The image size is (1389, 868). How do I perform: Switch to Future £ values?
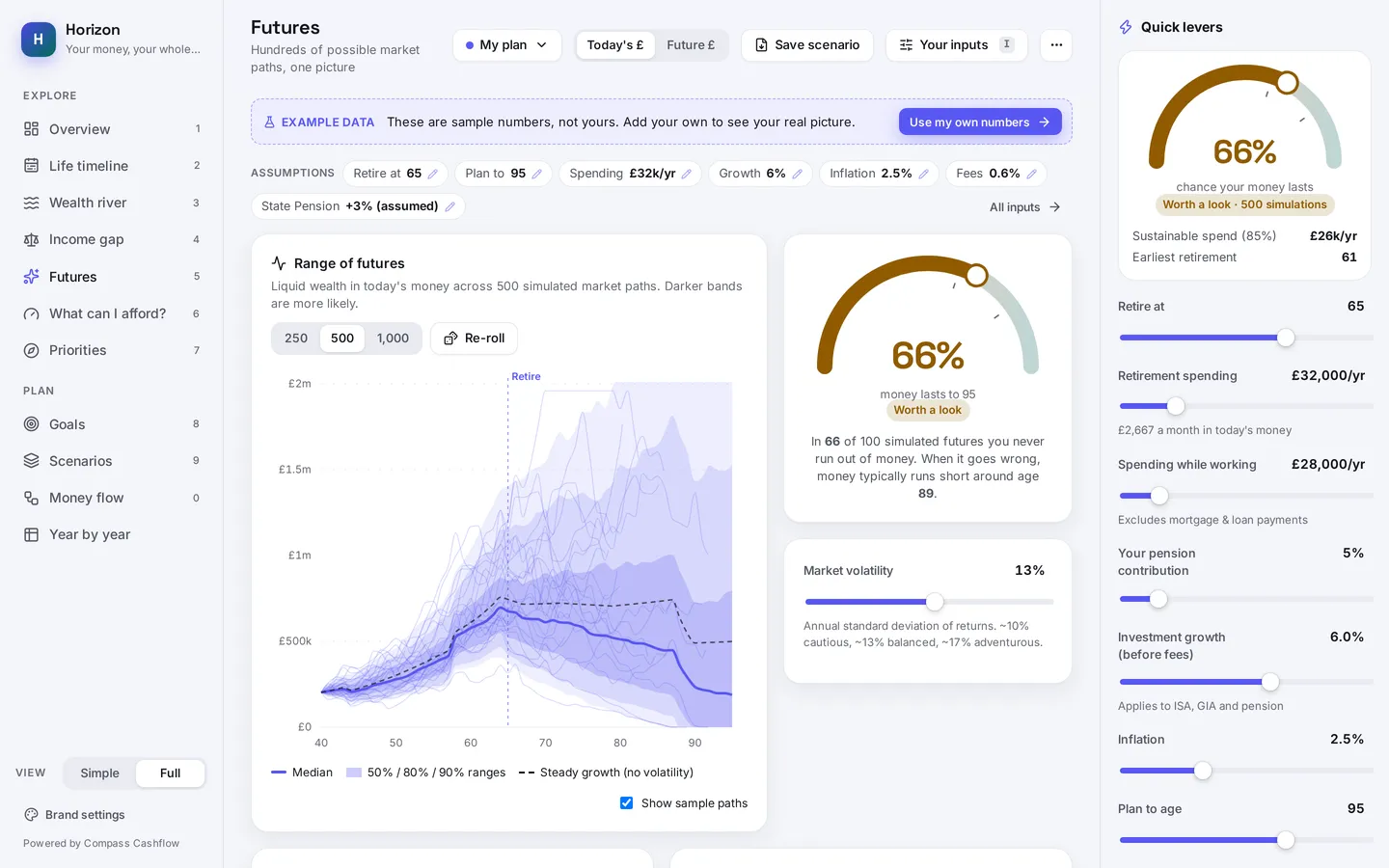[691, 45]
